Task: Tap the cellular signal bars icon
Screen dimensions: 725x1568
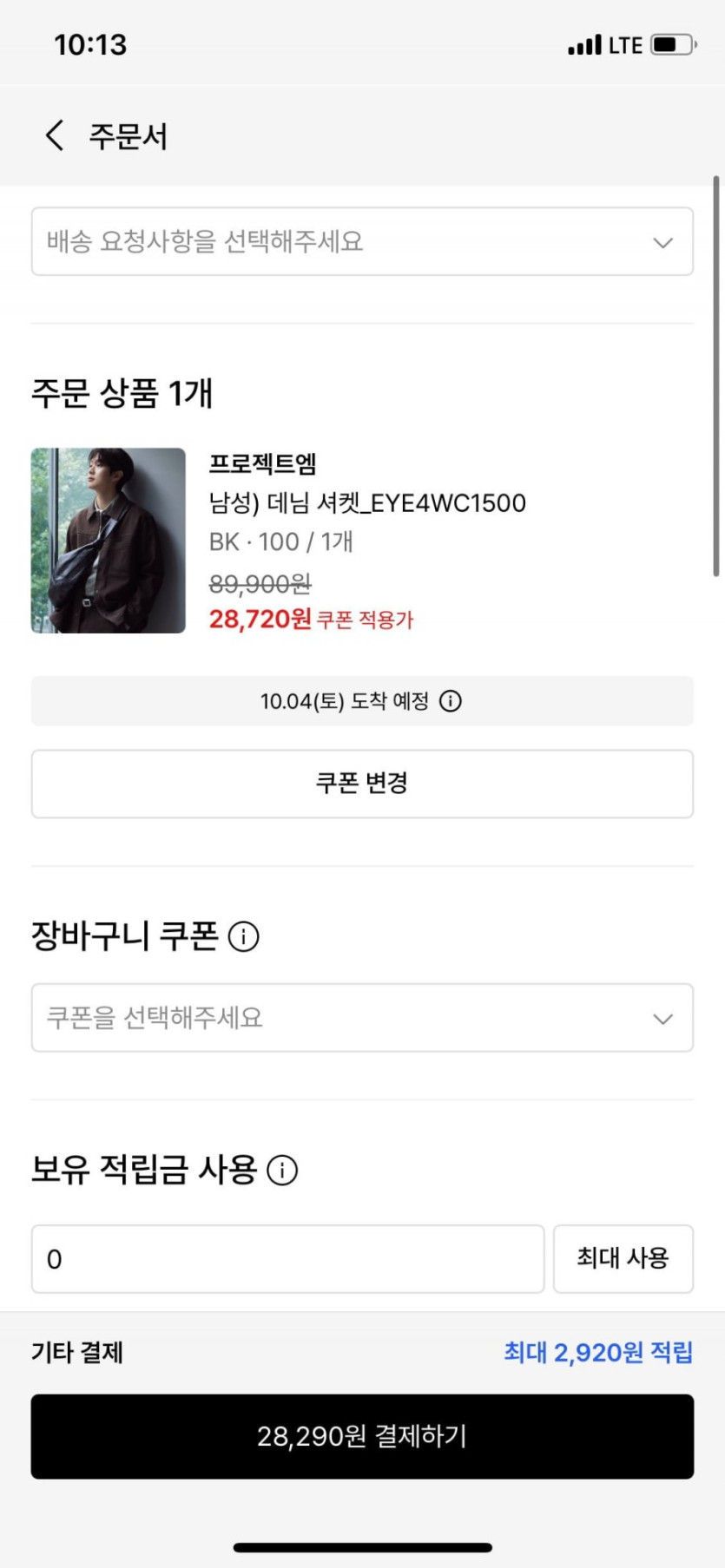Action: pyautogui.click(x=584, y=45)
